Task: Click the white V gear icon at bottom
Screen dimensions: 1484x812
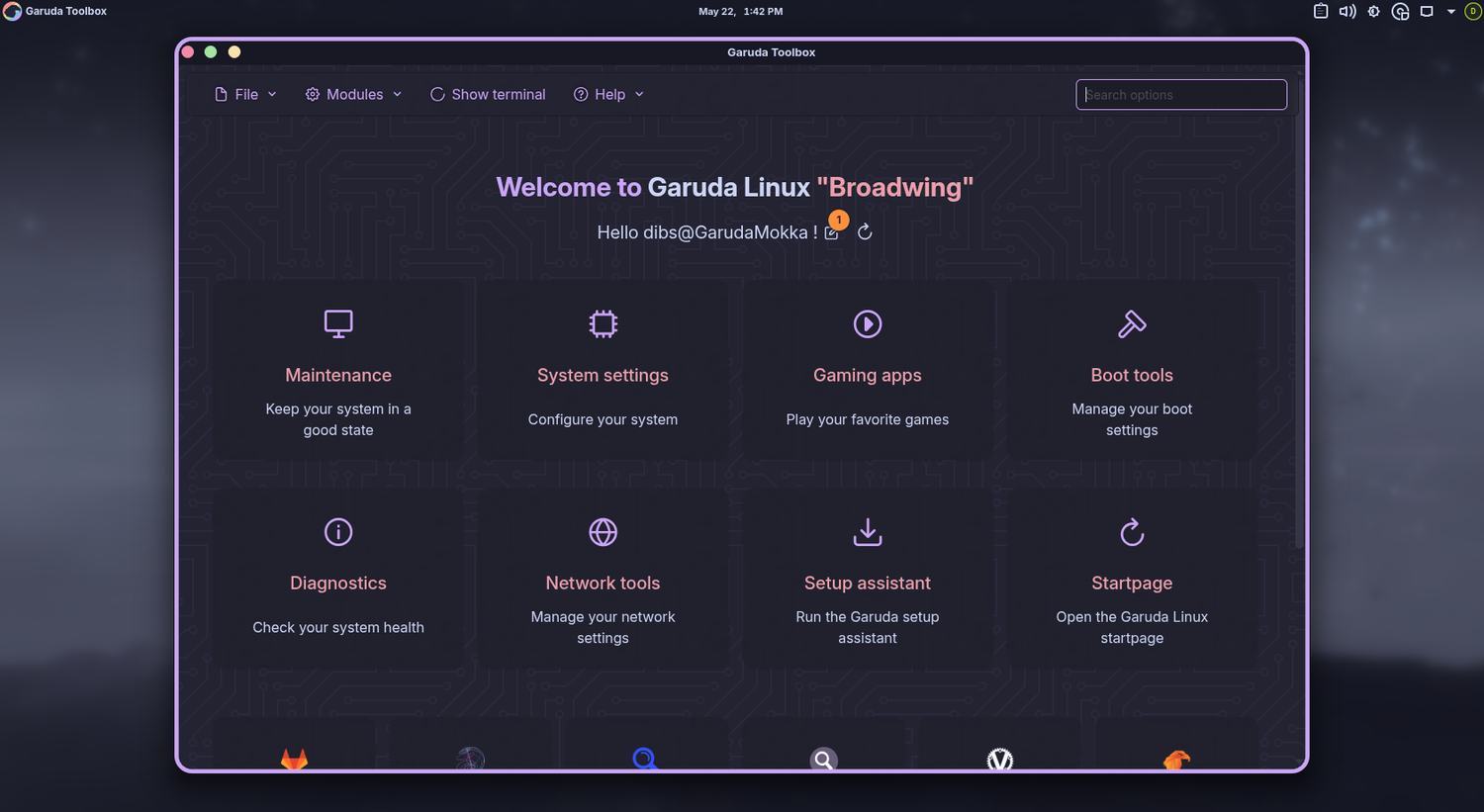Action: click(1000, 759)
